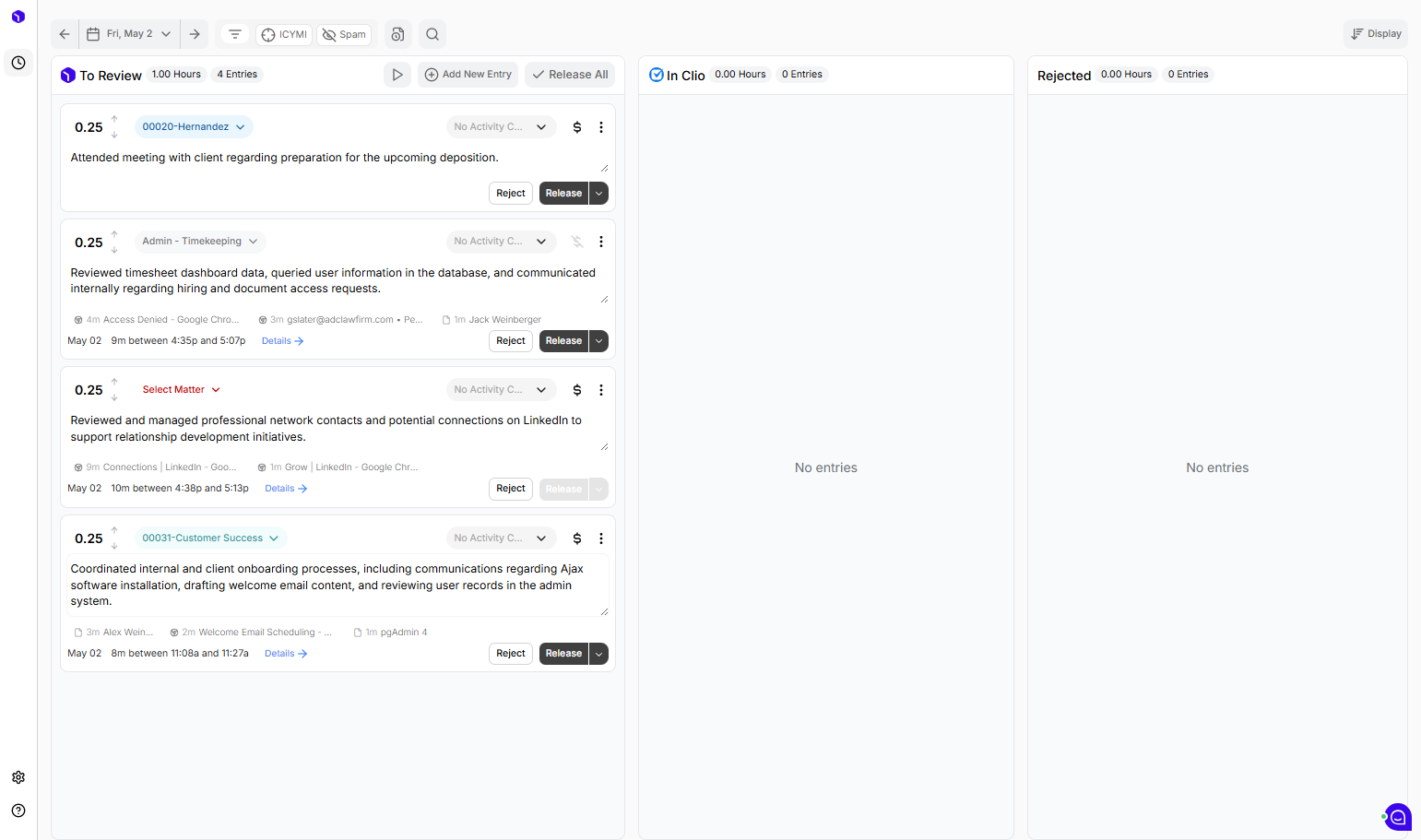Open Details link for LinkedIn entry

click(286, 489)
